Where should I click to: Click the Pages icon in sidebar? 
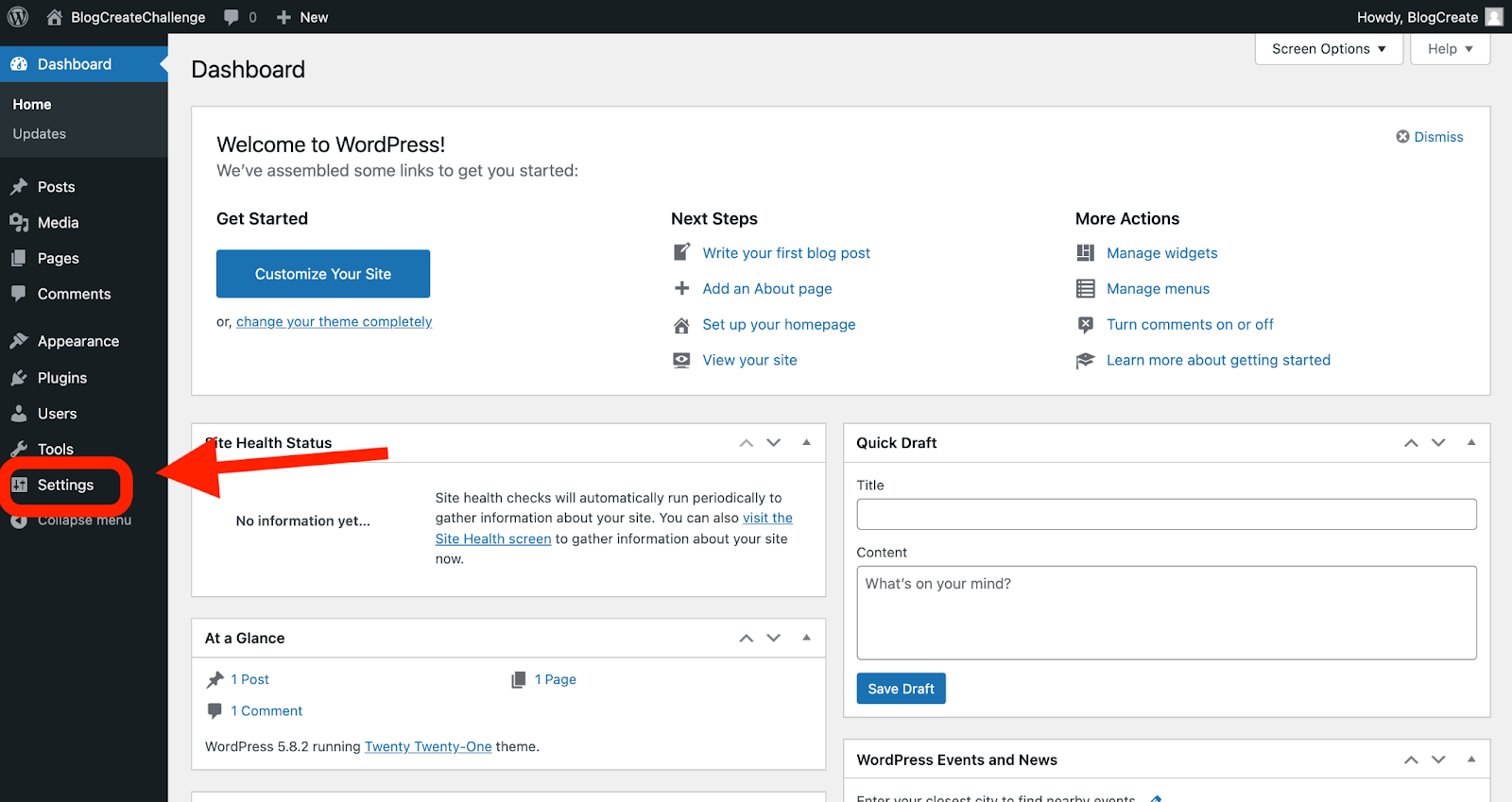19,259
